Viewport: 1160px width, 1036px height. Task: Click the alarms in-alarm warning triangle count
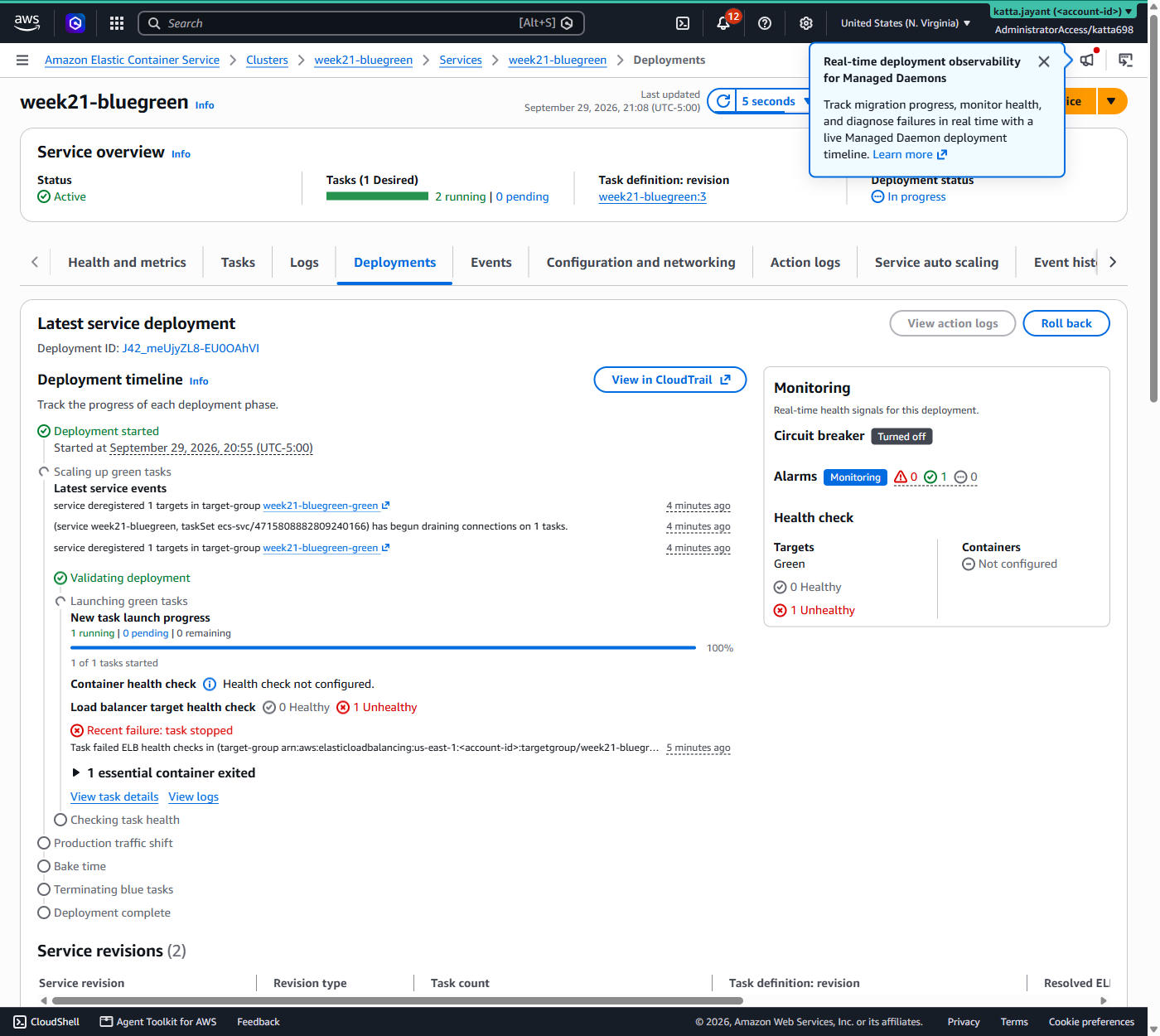click(x=906, y=477)
